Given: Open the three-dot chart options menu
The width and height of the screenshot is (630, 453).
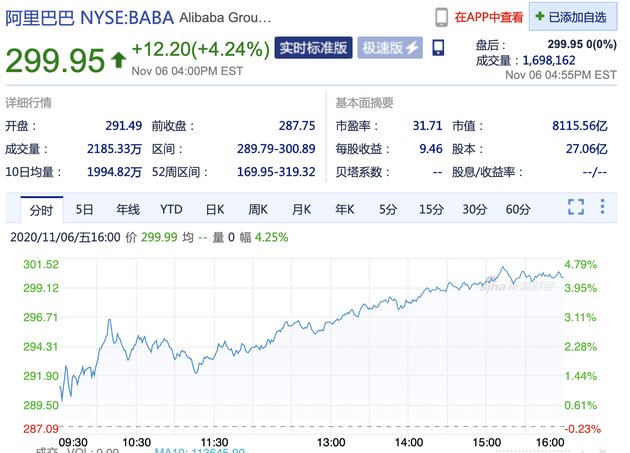Looking at the screenshot, I should 602,206.
